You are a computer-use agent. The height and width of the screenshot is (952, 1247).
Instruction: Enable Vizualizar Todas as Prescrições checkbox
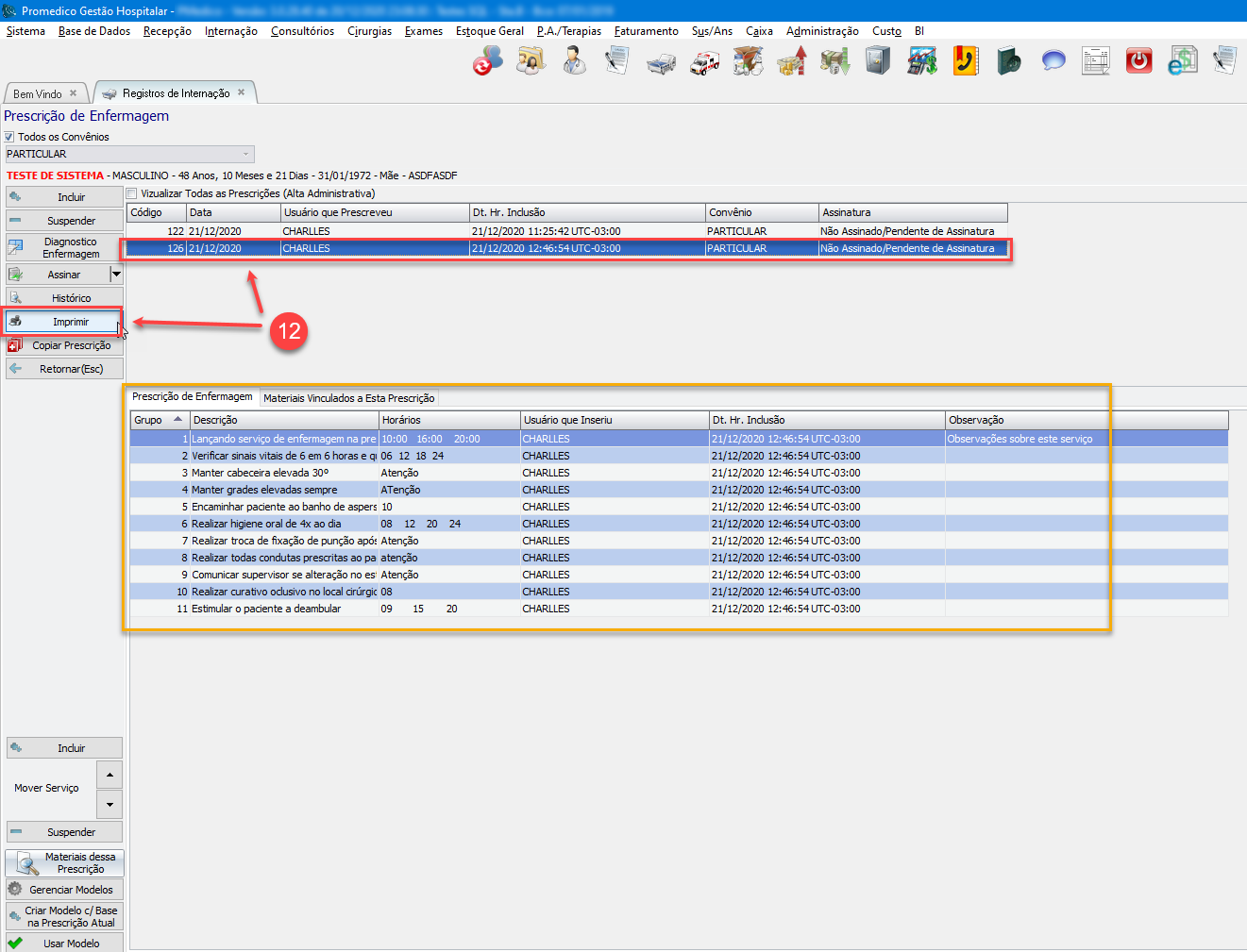coord(132,193)
